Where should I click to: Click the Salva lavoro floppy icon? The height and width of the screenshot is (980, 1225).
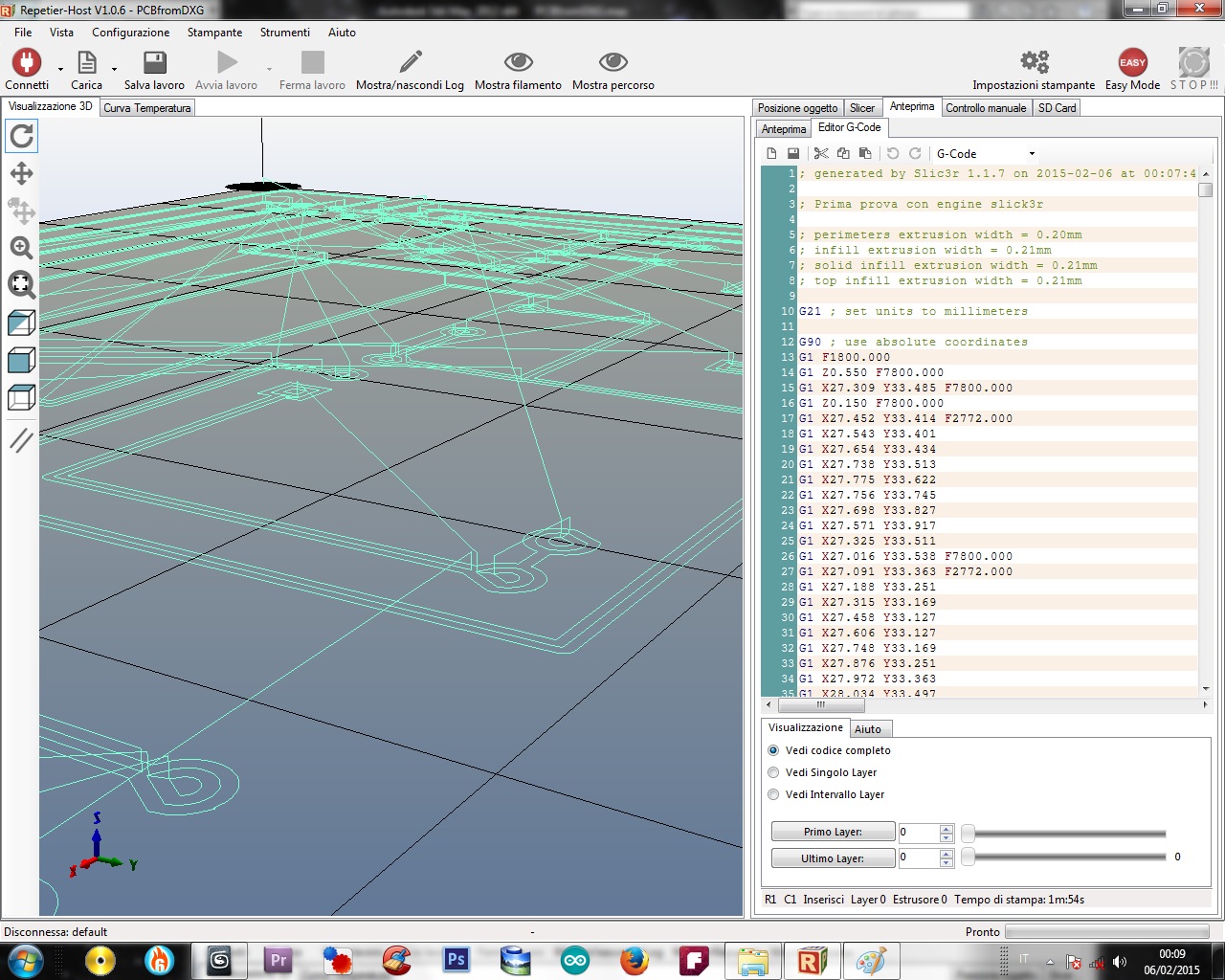coord(154,63)
